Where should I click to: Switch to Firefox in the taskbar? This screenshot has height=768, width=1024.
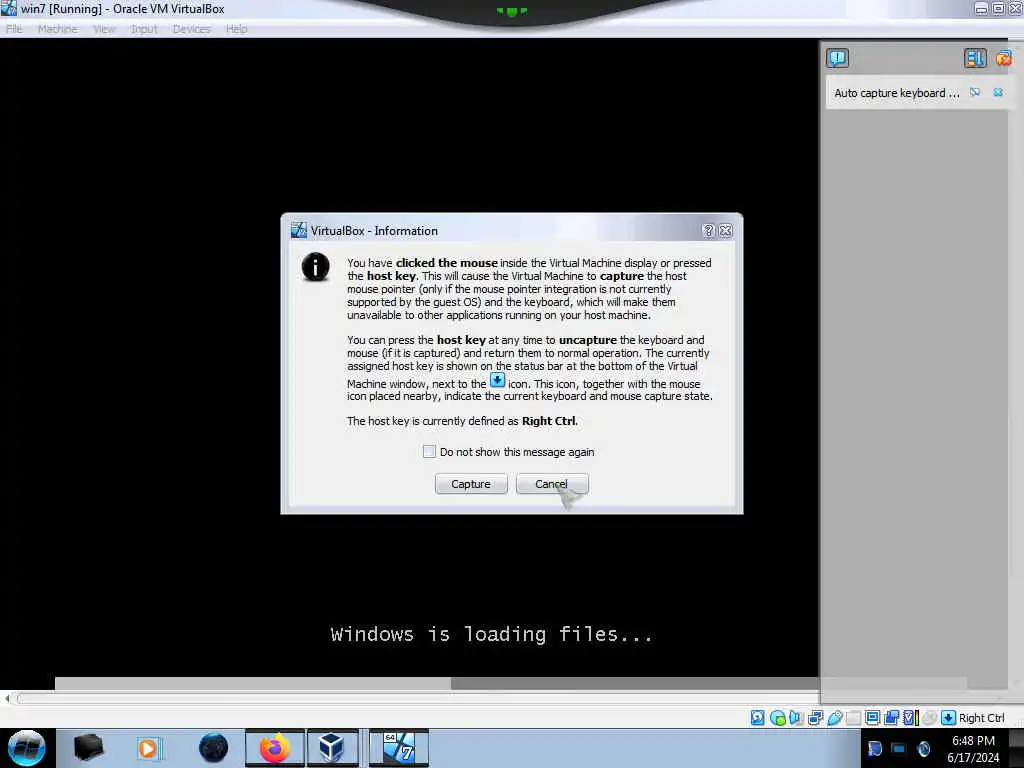pos(275,748)
